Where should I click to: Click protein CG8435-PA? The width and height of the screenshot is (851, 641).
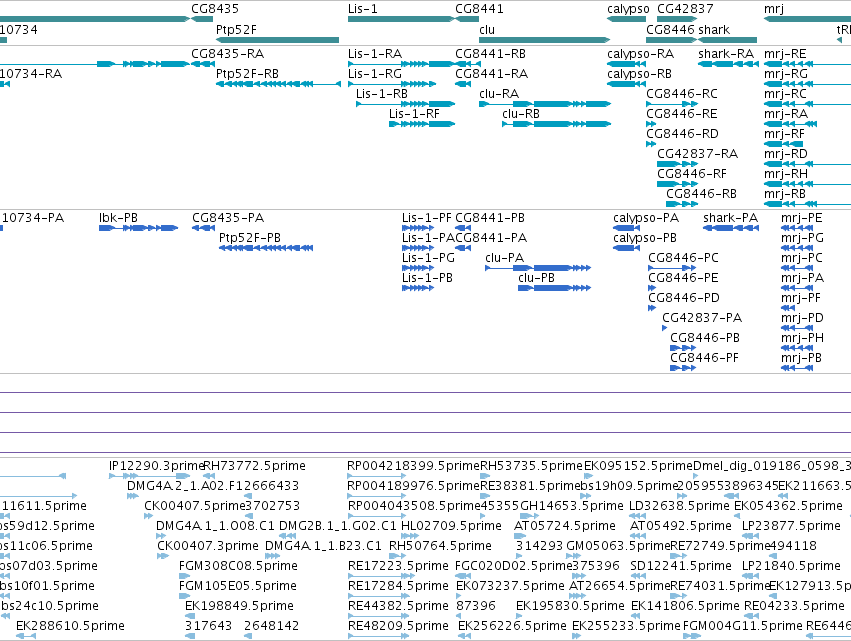pos(228,218)
